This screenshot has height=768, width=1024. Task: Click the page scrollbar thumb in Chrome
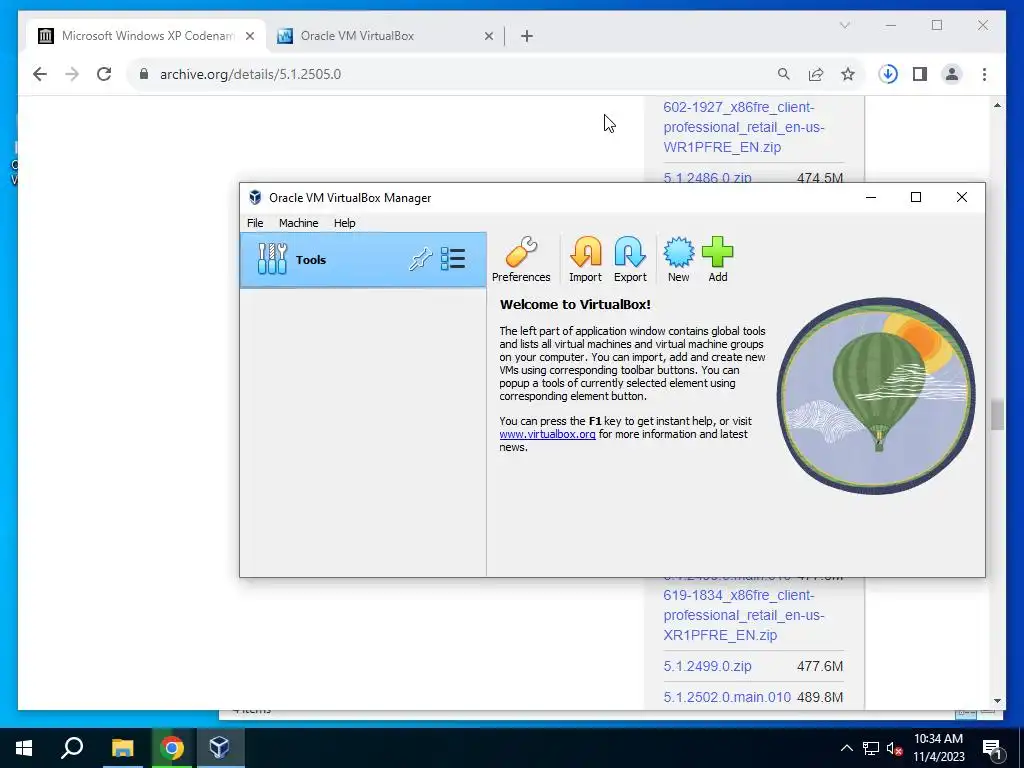(x=997, y=415)
